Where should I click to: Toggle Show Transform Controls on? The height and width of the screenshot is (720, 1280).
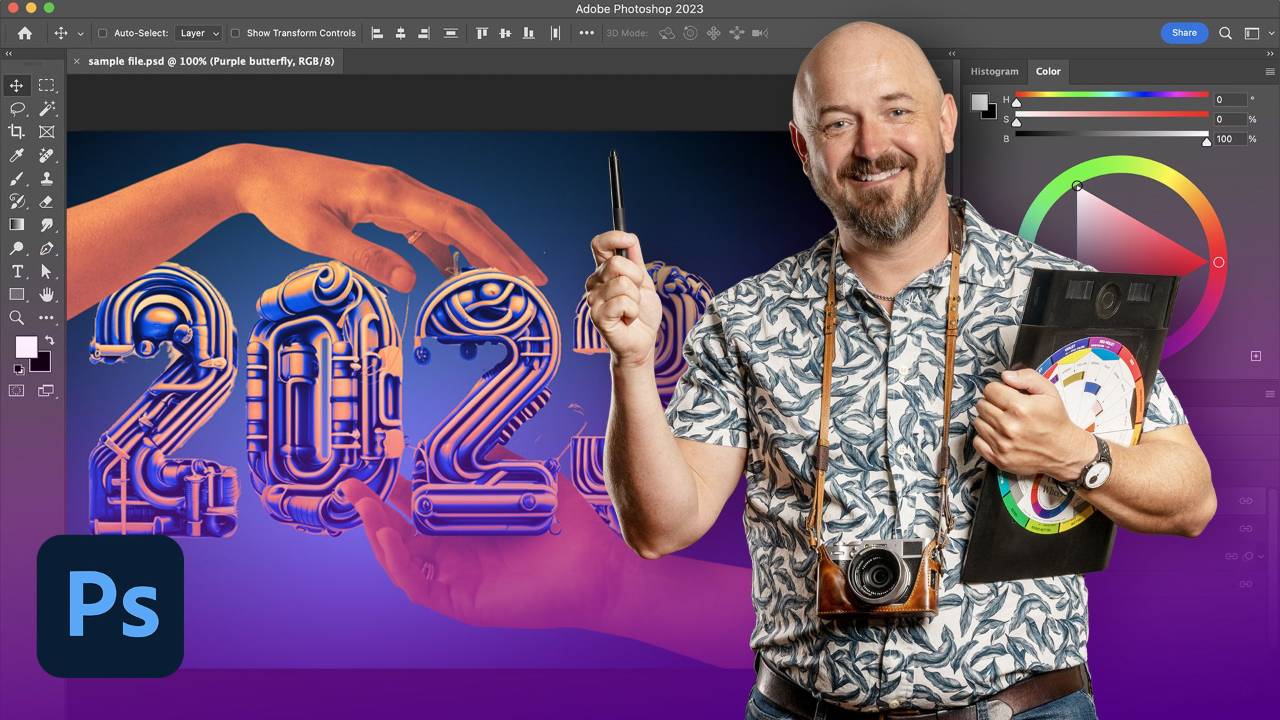pos(236,32)
